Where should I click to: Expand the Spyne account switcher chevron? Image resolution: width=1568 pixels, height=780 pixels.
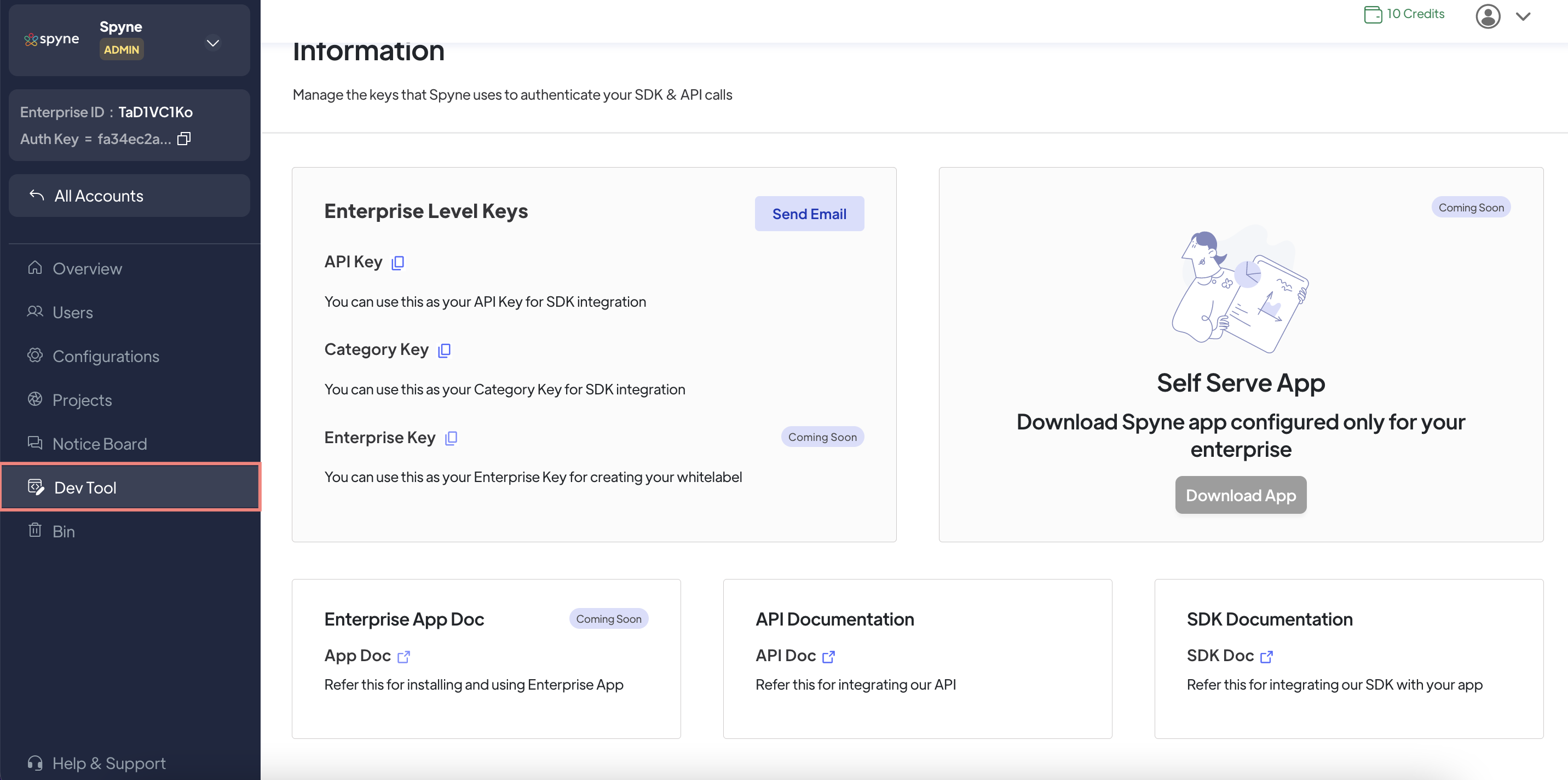[x=212, y=43]
